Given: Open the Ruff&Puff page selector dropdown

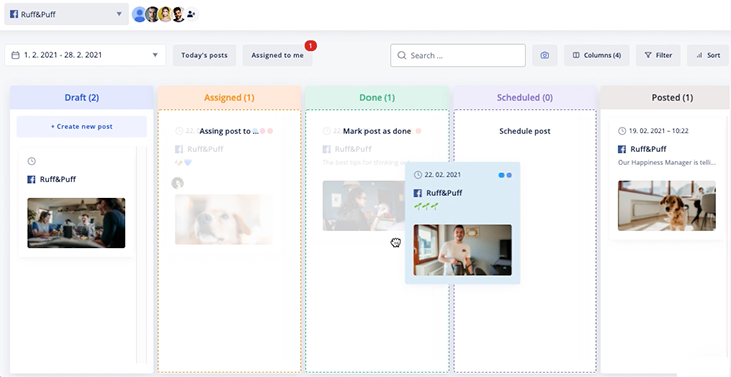Looking at the screenshot, I should [x=67, y=14].
